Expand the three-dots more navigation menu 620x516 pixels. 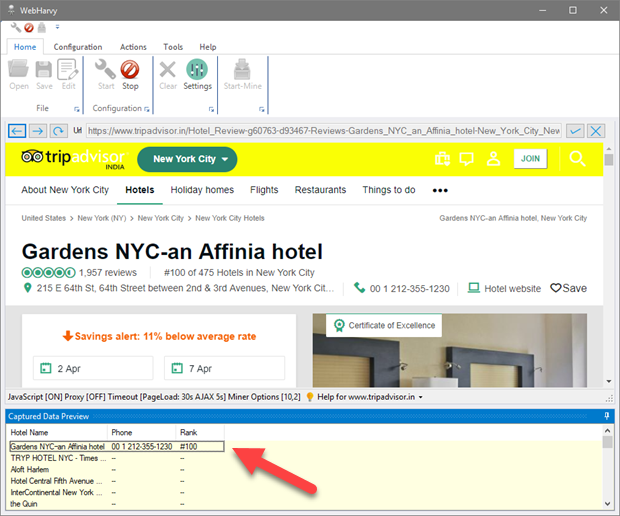coord(440,190)
